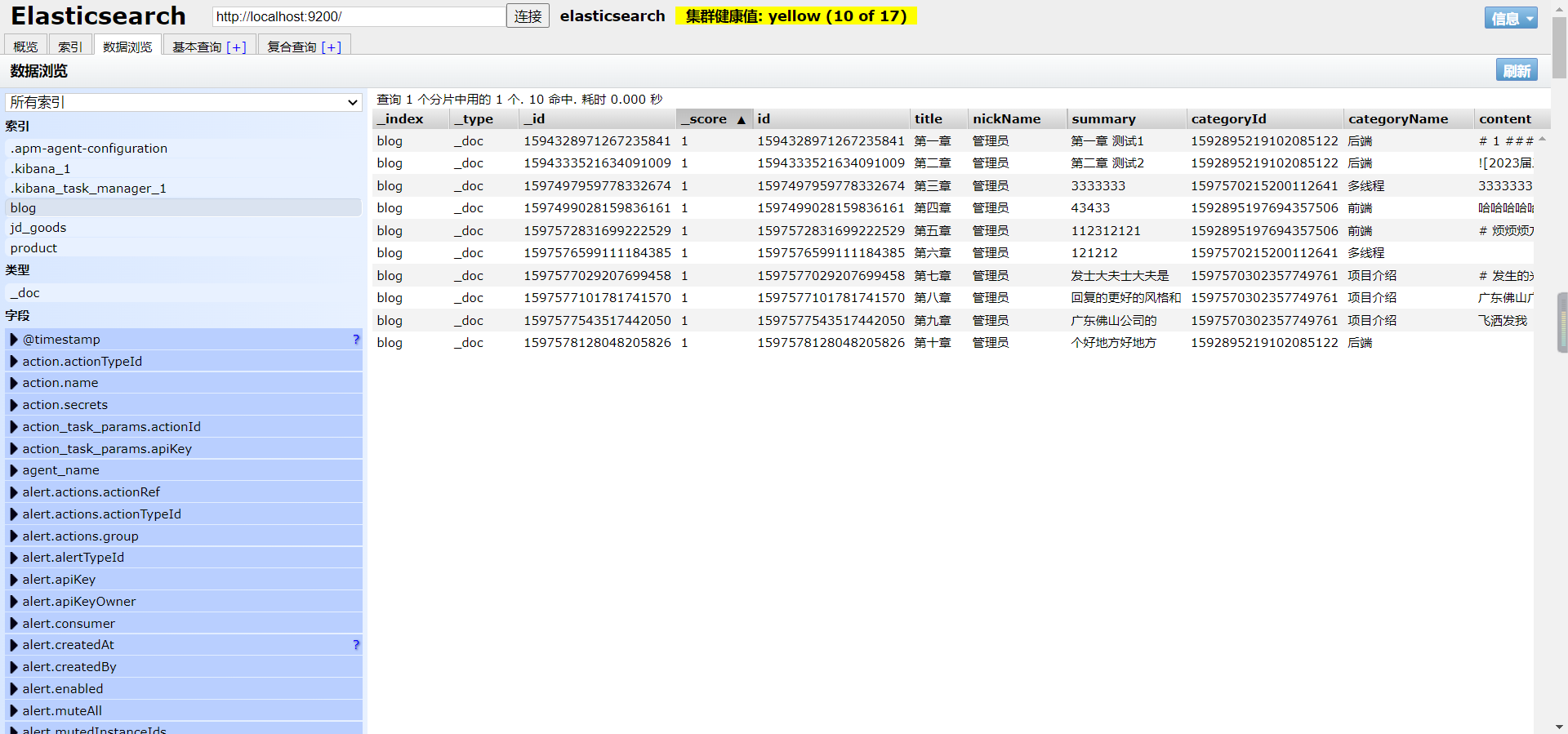Sort by the _index column header
Screen dimensions: 1568x734
[412, 119]
